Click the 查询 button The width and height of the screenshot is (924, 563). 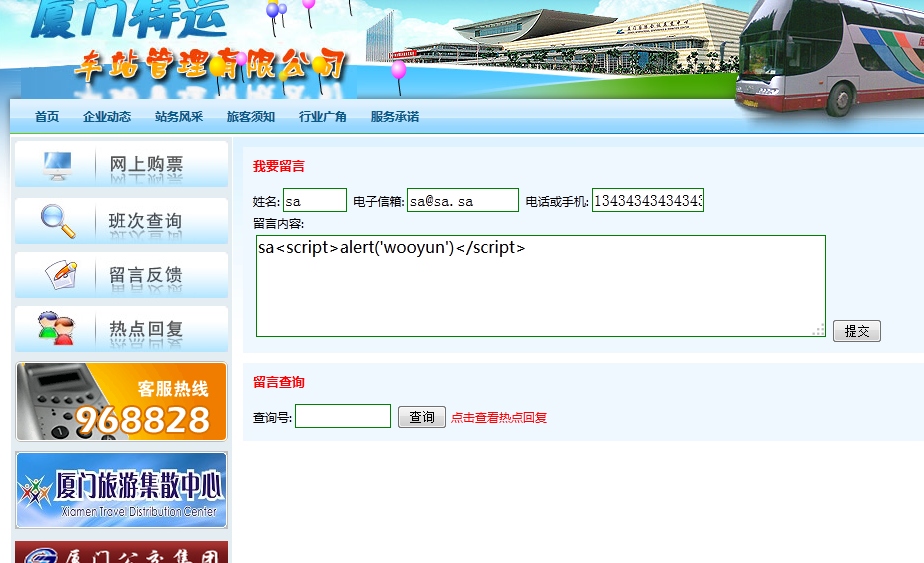pos(422,417)
